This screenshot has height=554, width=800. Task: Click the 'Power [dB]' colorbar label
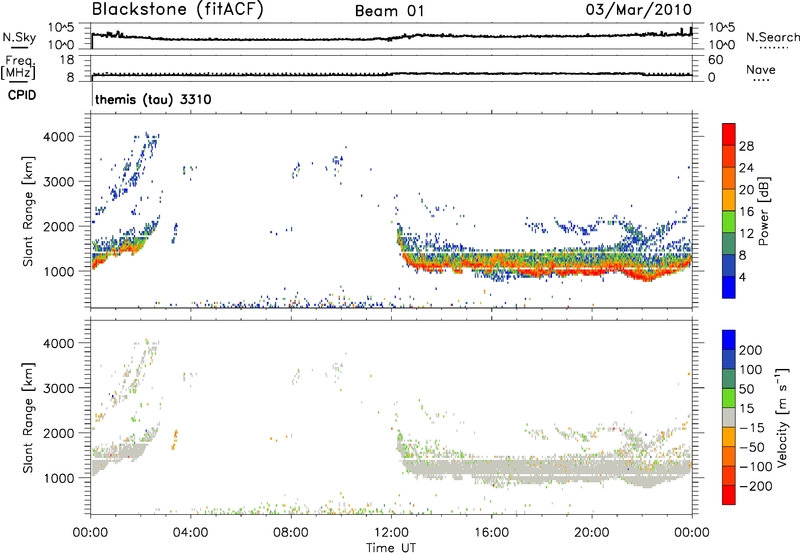764,211
